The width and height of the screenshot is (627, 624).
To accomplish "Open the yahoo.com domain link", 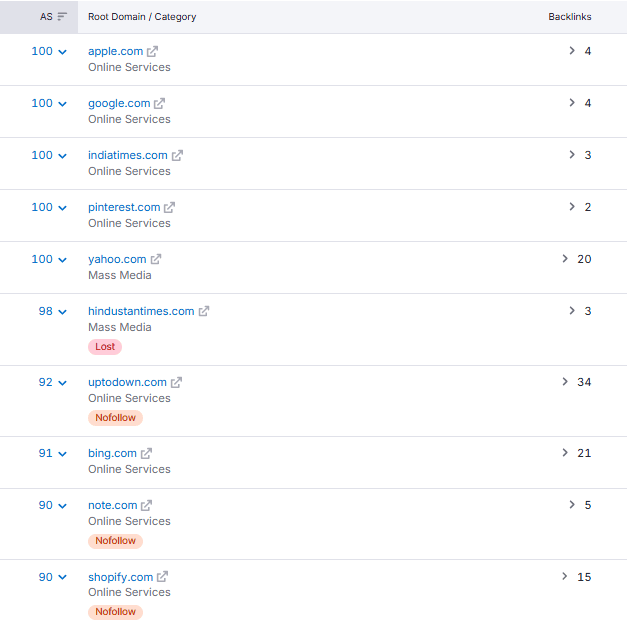I will tap(117, 259).
